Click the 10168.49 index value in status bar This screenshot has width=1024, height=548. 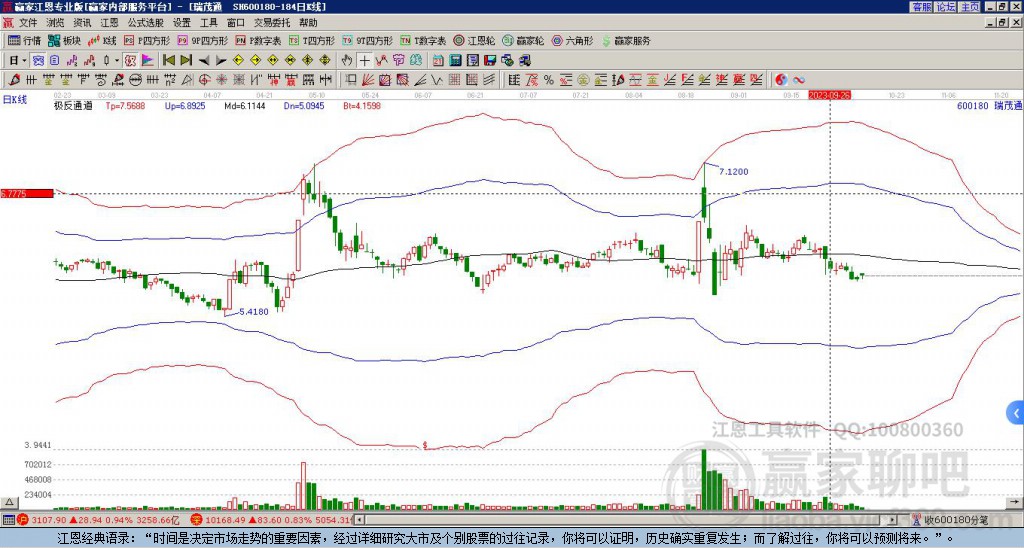coord(224,520)
